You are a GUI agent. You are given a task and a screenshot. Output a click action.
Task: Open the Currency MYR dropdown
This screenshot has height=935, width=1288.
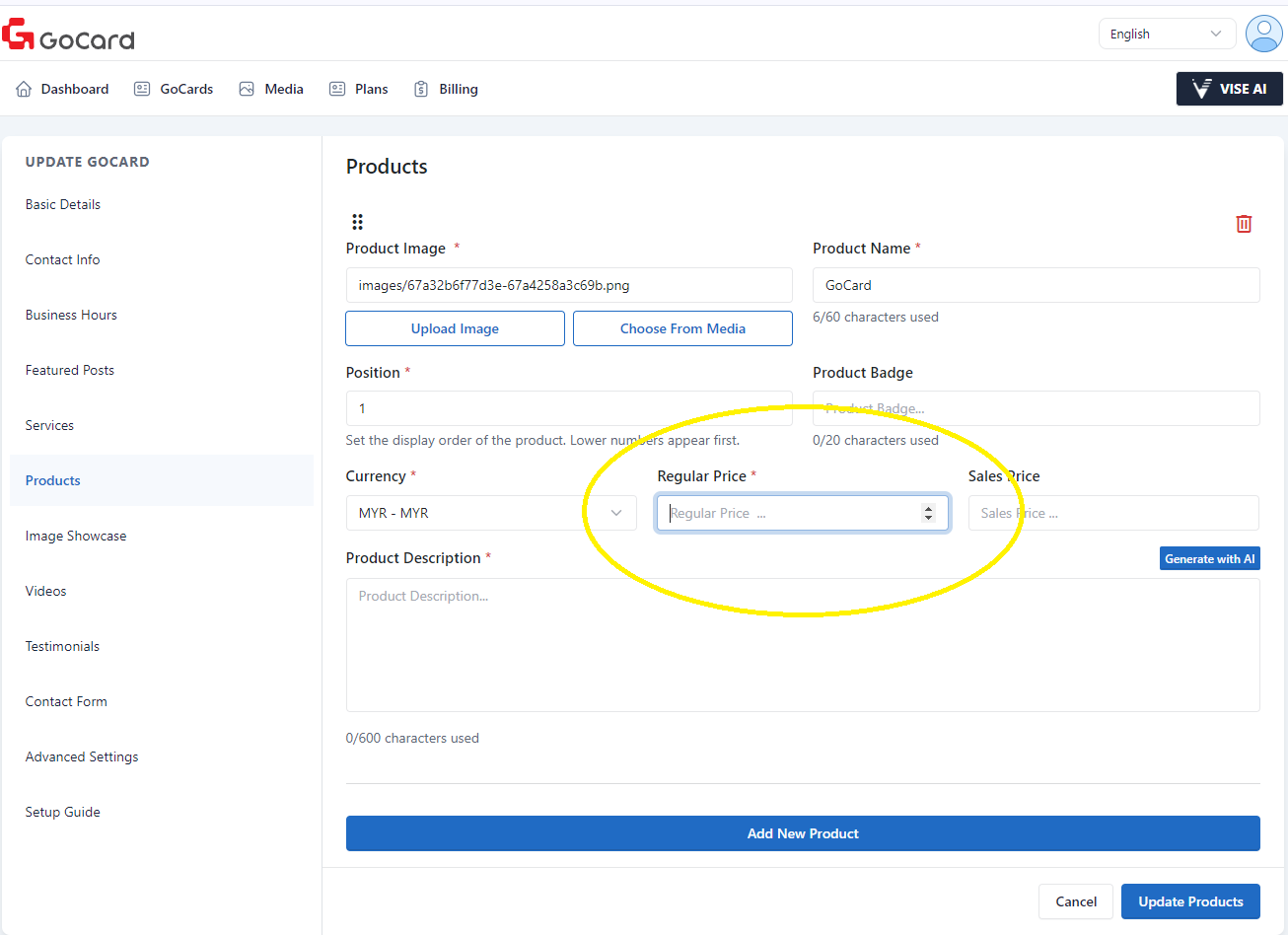491,513
